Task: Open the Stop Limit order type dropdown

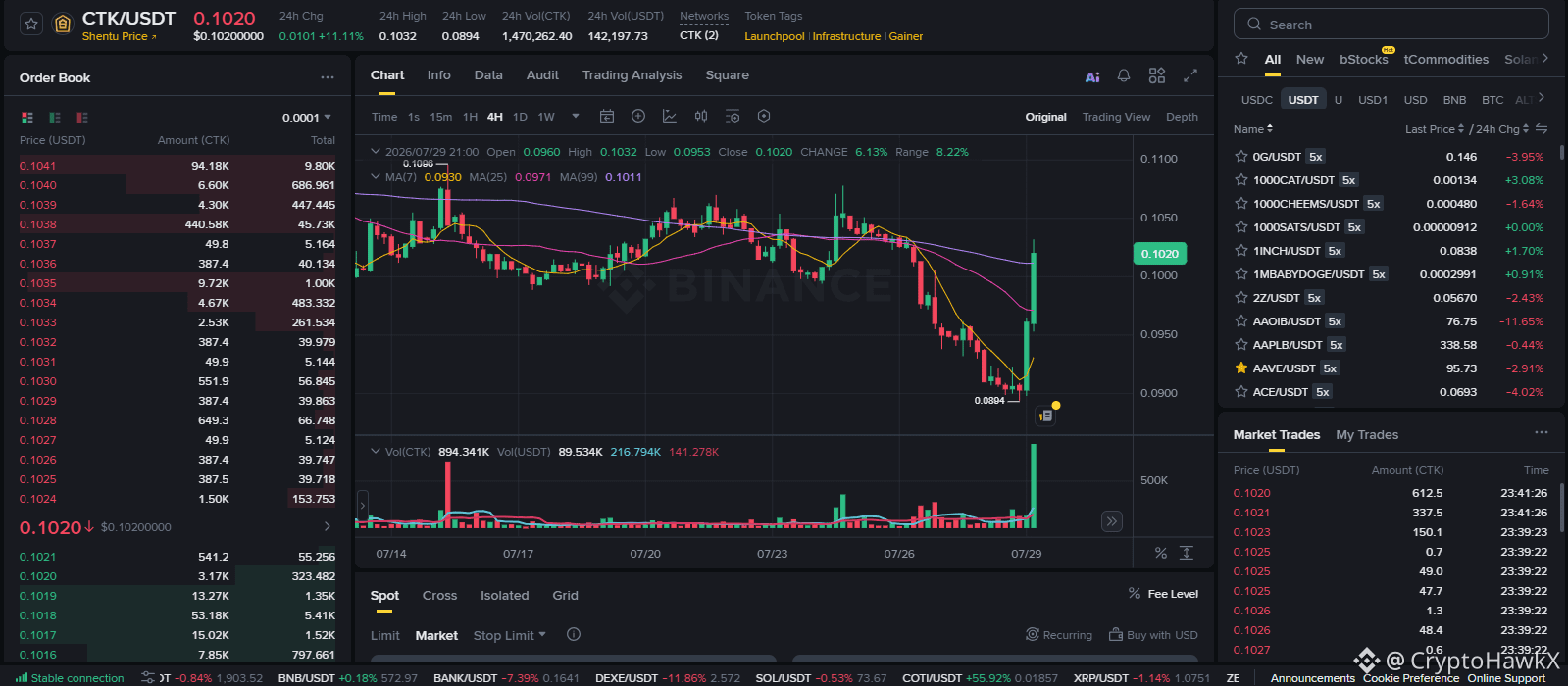Action: [509, 635]
